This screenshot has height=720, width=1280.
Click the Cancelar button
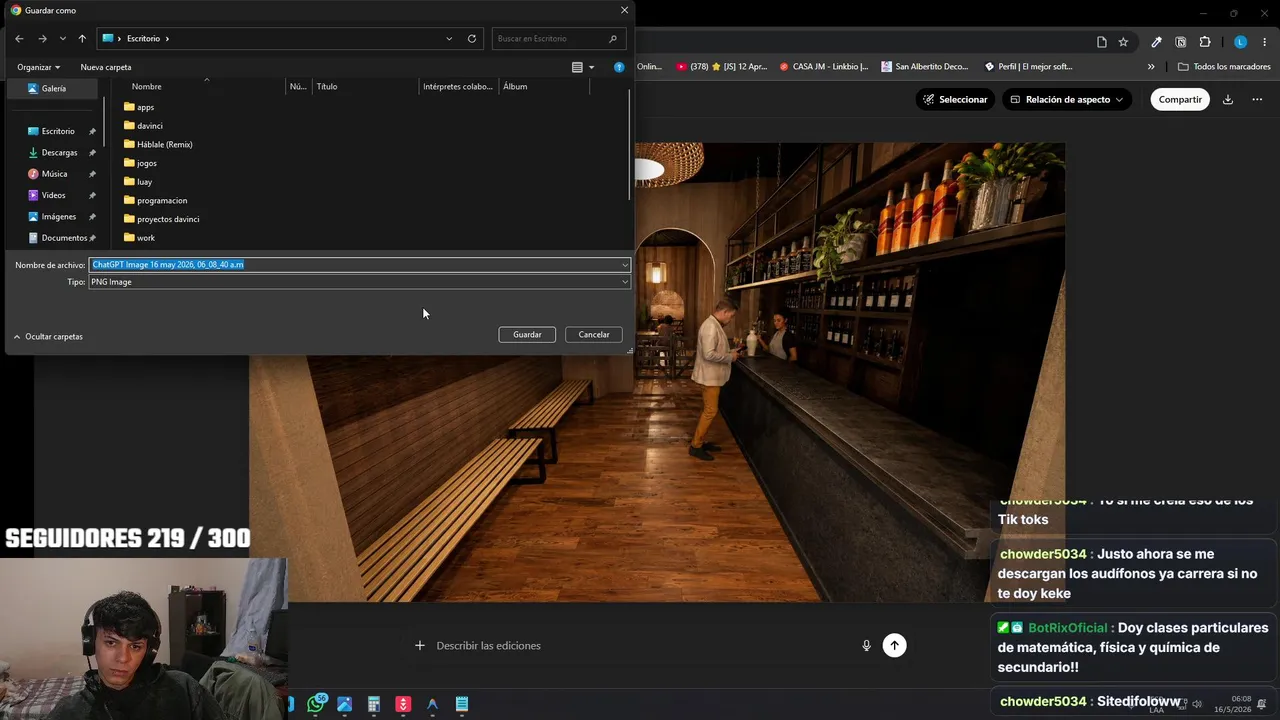pyautogui.click(x=594, y=335)
